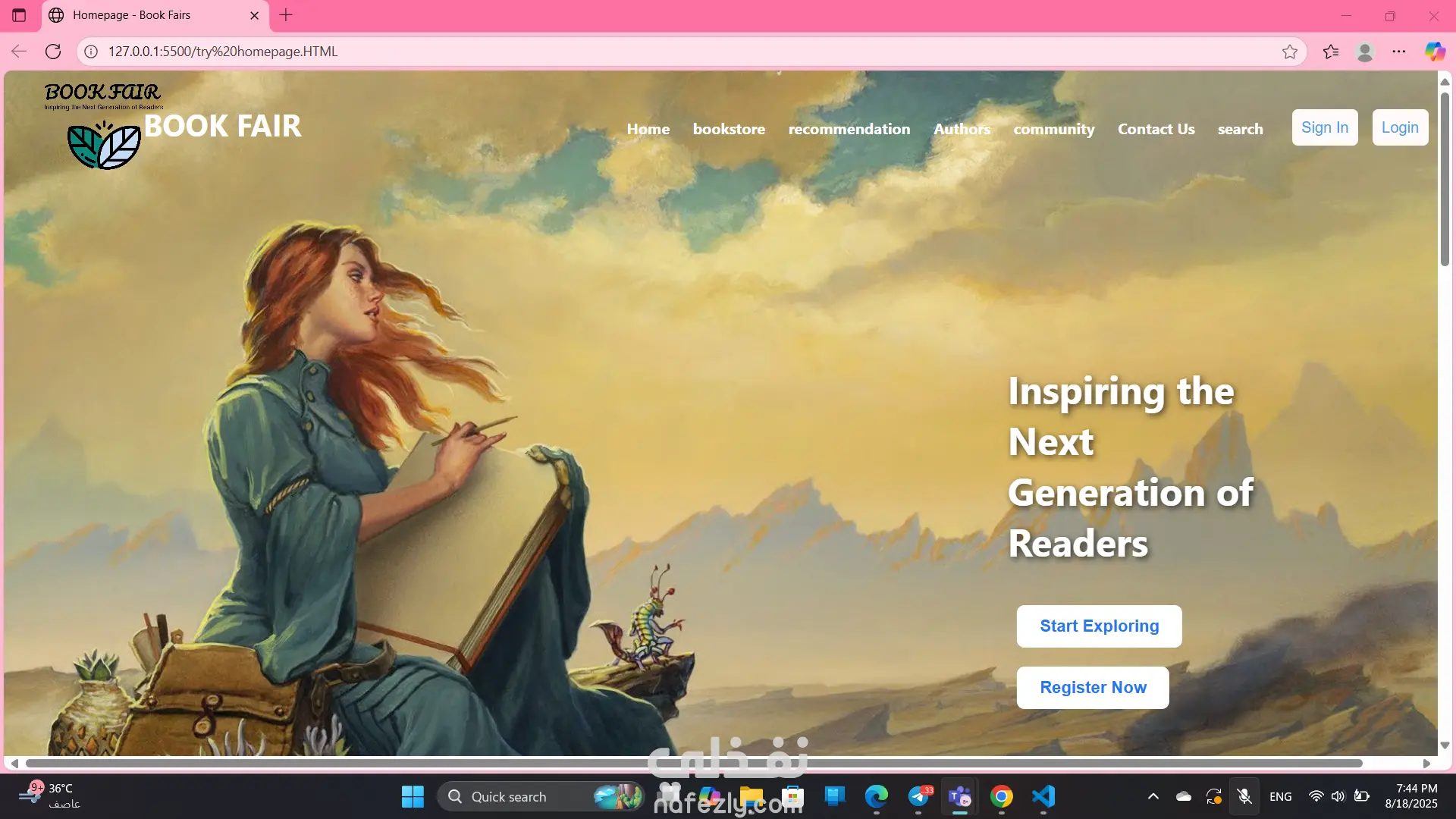Open the browser Favorites list
This screenshot has height=819, width=1456.
(x=1331, y=52)
